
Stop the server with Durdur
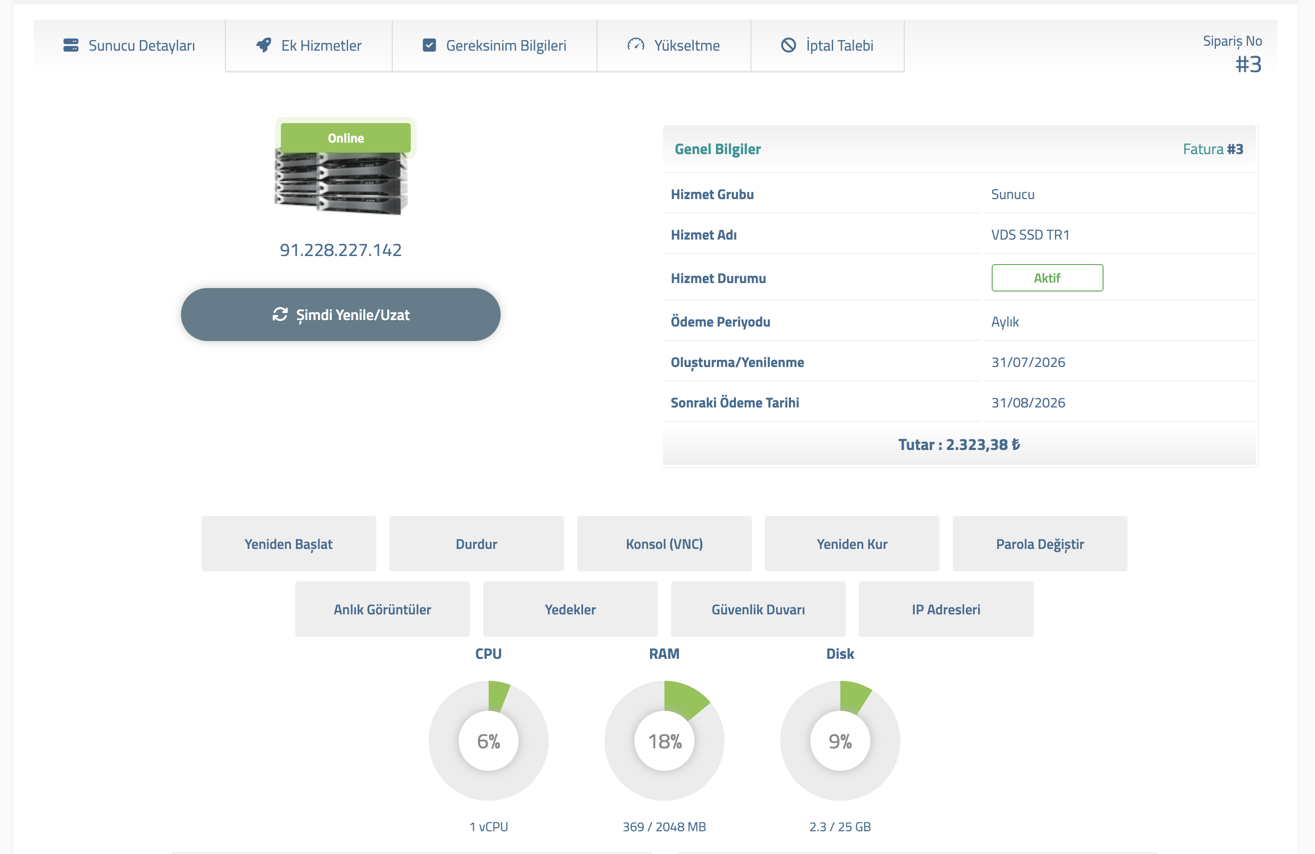[x=477, y=544]
